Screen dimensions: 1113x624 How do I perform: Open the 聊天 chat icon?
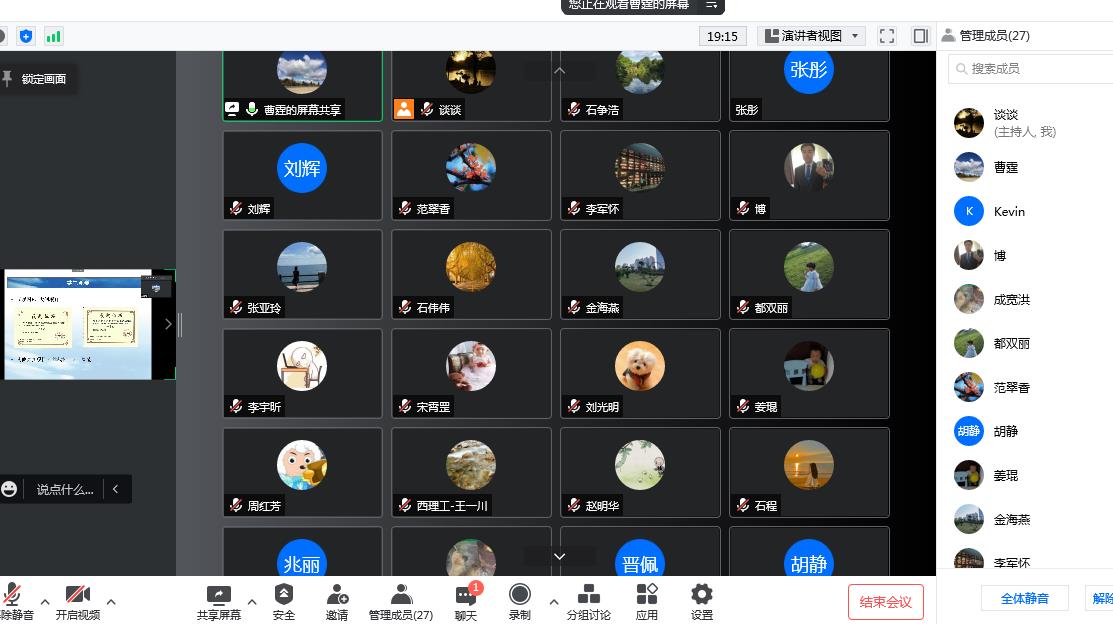466,596
